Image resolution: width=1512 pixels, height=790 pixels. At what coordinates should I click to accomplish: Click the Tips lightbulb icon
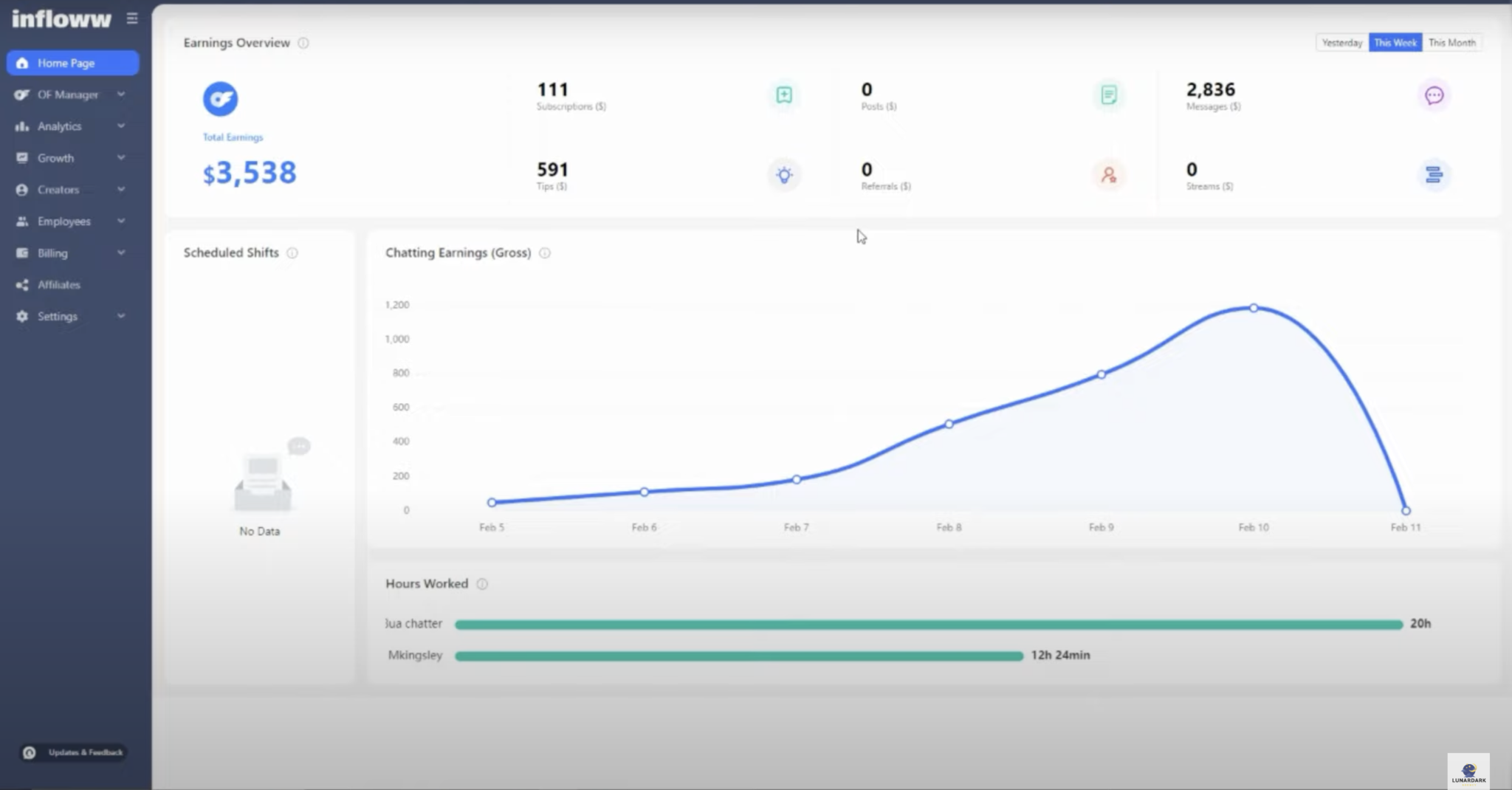784,175
